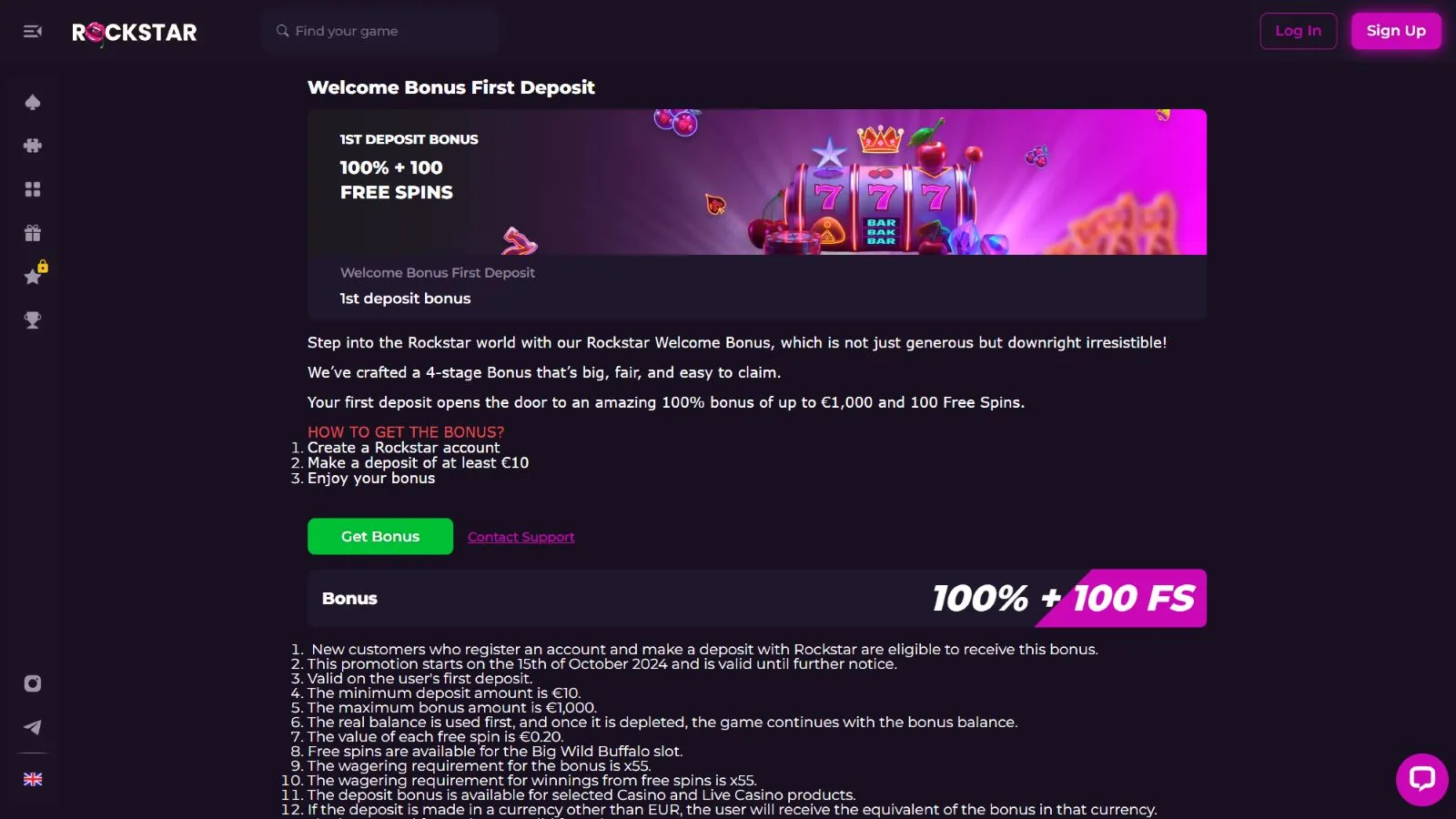Screen dimensions: 1456x819
Task: Open the live chat bubble
Action: 1421,779
